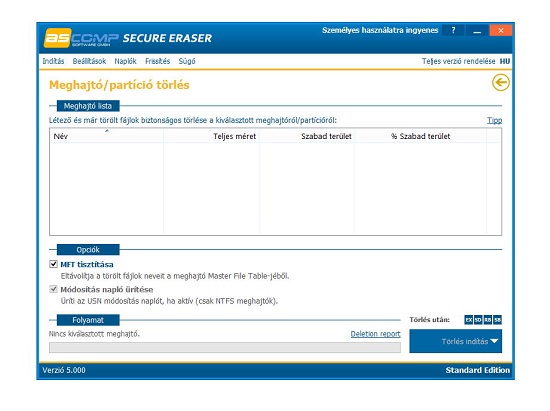This screenshot has height=411, width=550.
Task: Open the Törlés indítás dropdown button
Action: click(x=456, y=341)
